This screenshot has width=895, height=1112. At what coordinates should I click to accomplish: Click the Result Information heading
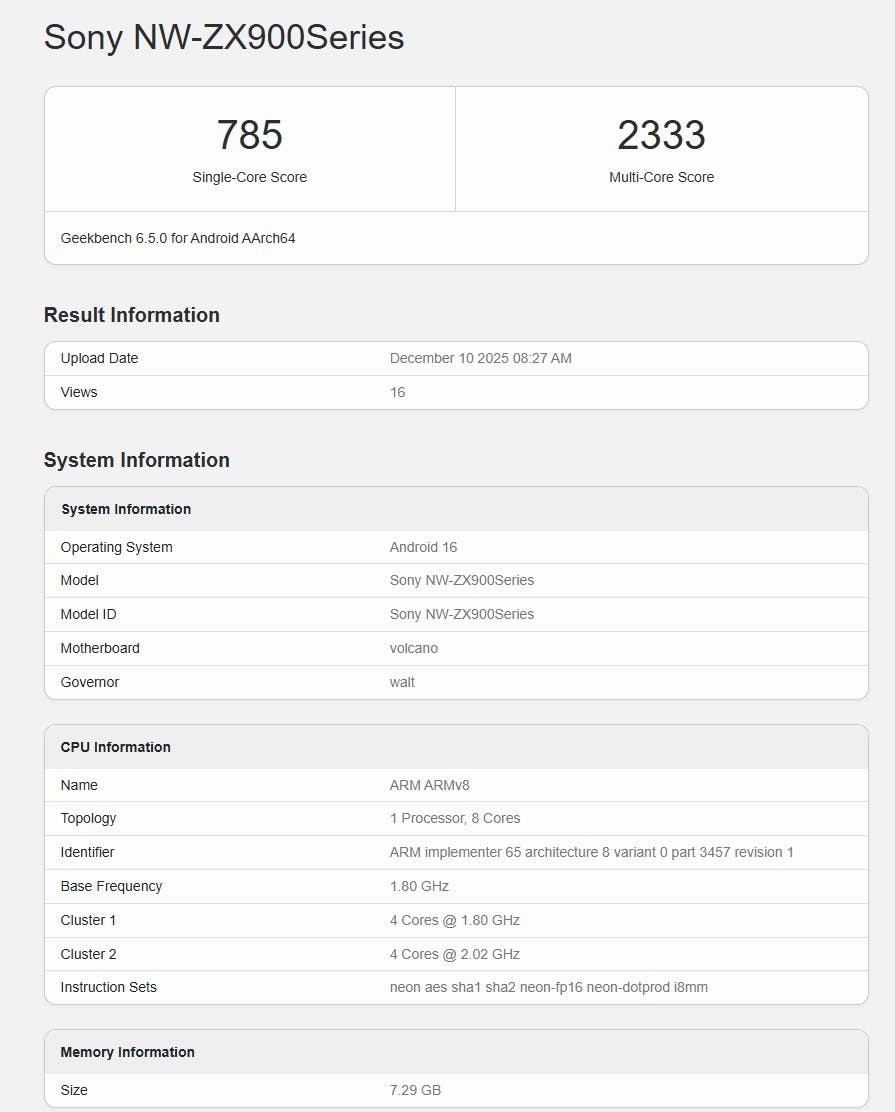point(132,315)
